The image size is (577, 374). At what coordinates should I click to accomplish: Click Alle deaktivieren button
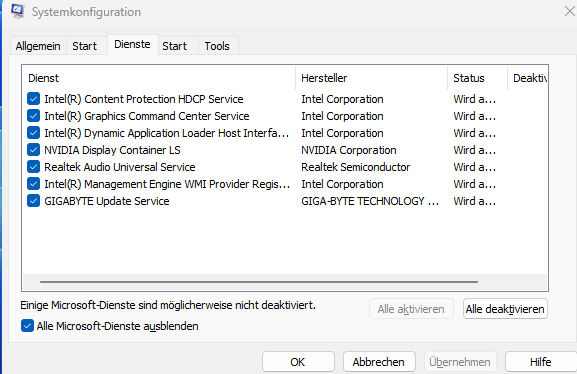pyautogui.click(x=505, y=309)
